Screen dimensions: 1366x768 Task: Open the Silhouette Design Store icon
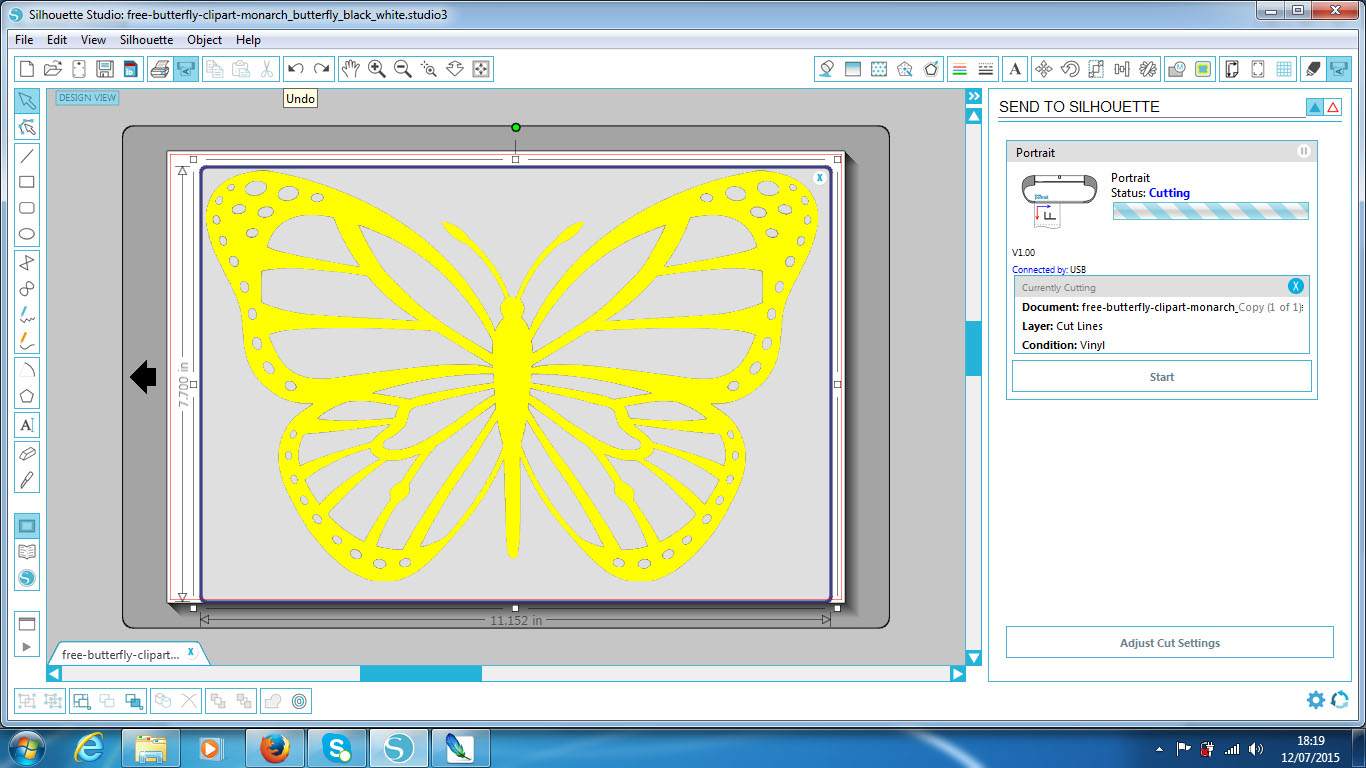[27, 578]
